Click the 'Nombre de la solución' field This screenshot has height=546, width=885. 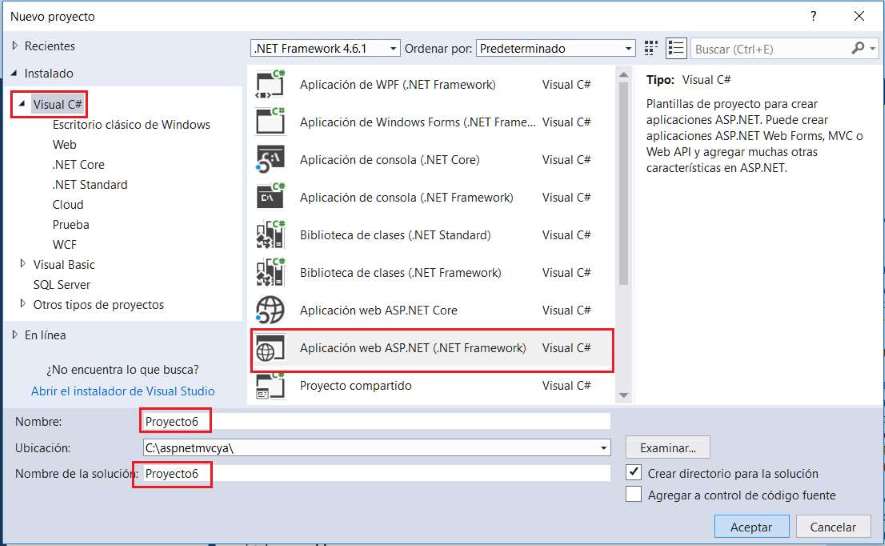tap(376, 473)
